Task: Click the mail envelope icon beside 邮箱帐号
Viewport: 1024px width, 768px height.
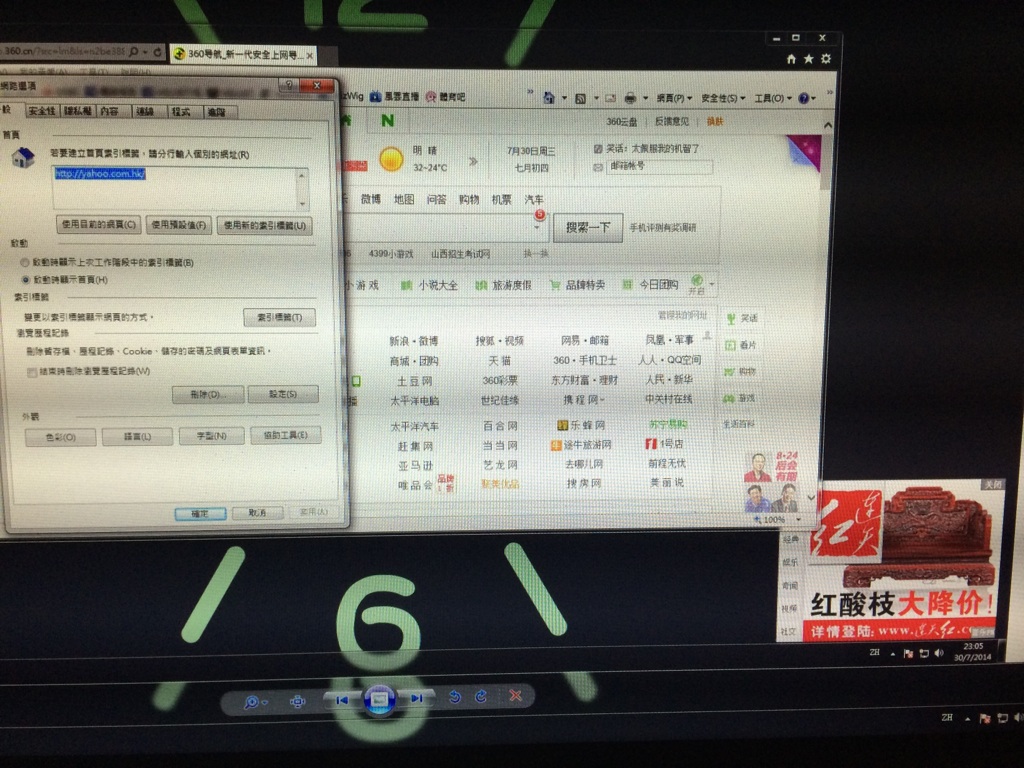Action: point(598,168)
